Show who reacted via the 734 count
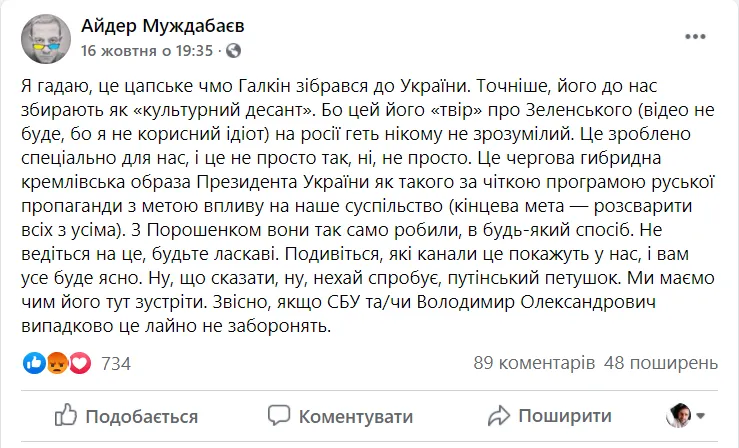The width and height of the screenshot is (739, 448). [116, 363]
